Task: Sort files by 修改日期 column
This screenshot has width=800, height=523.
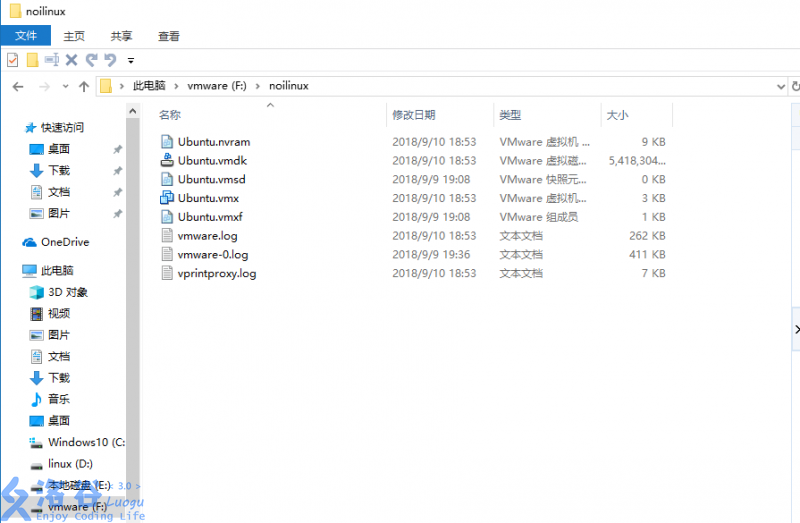Action: tap(414, 115)
